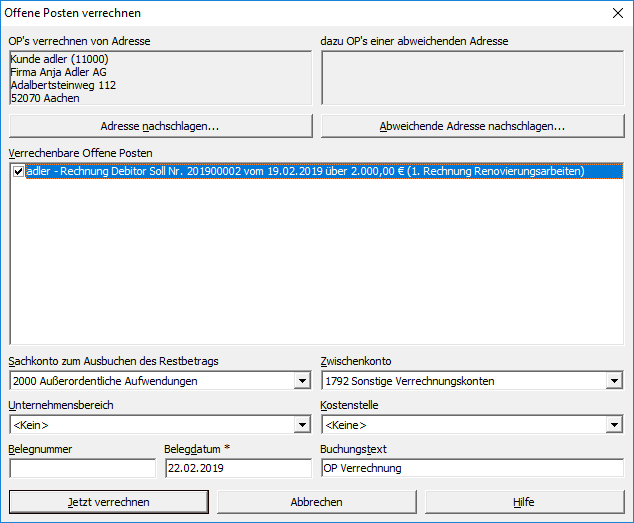Click into the Belegnummer field

(82, 468)
